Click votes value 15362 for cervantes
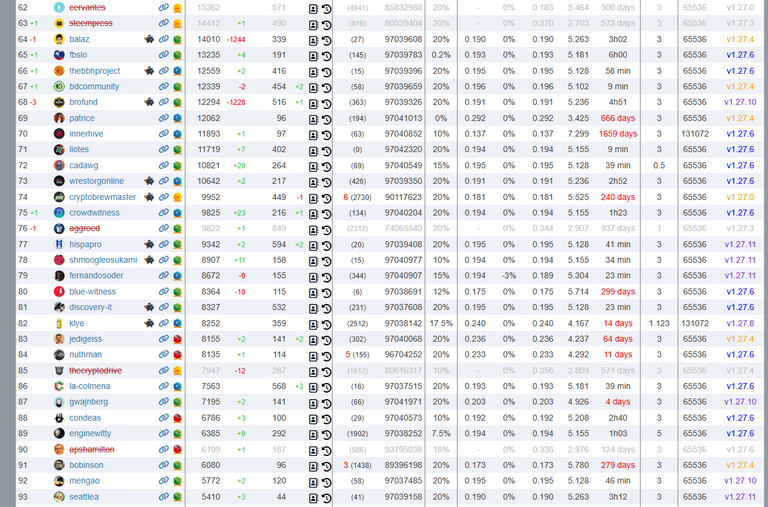This screenshot has width=768, height=507. click(x=209, y=8)
